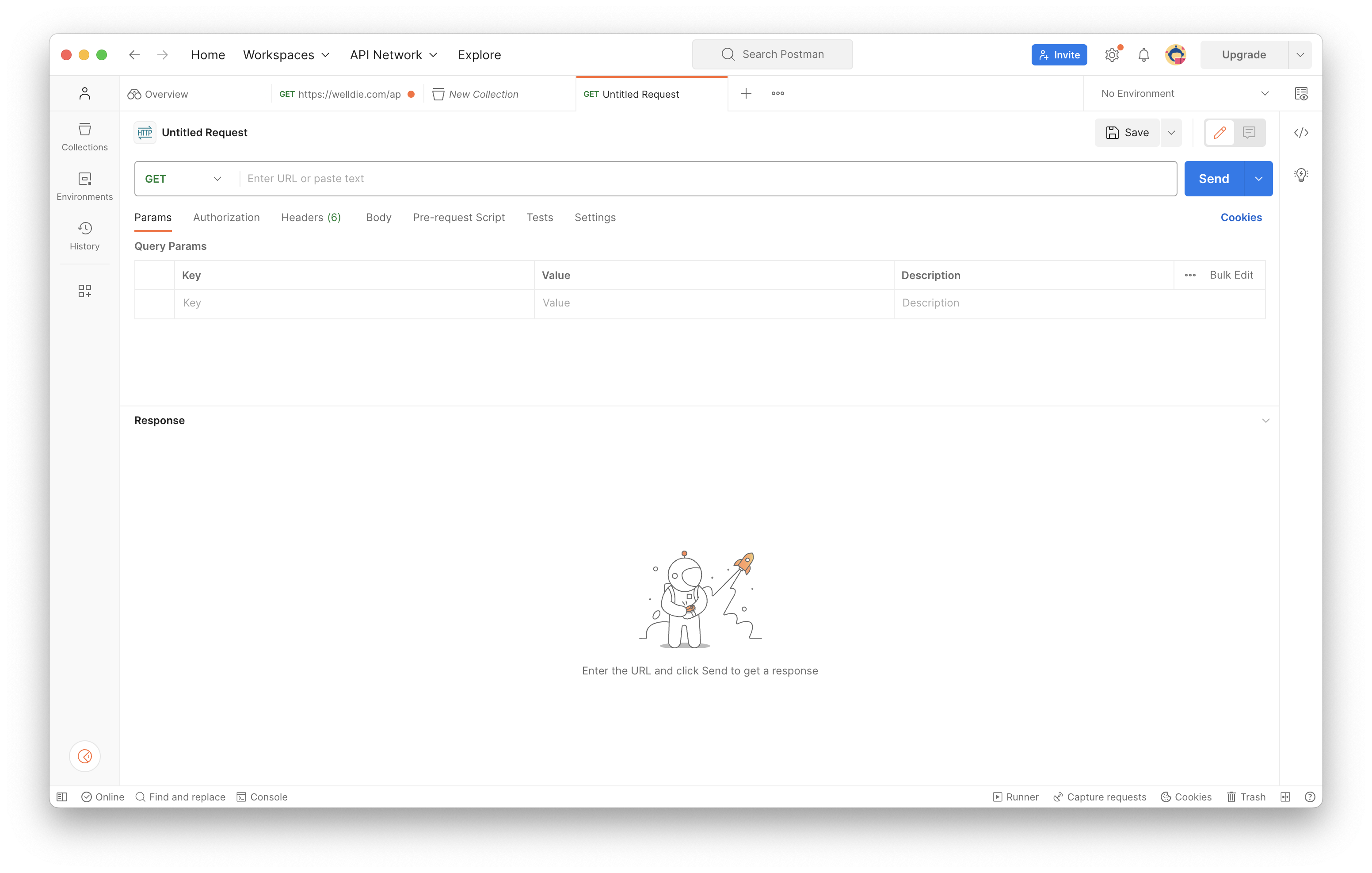Switch to the Authorization tab

pos(226,217)
